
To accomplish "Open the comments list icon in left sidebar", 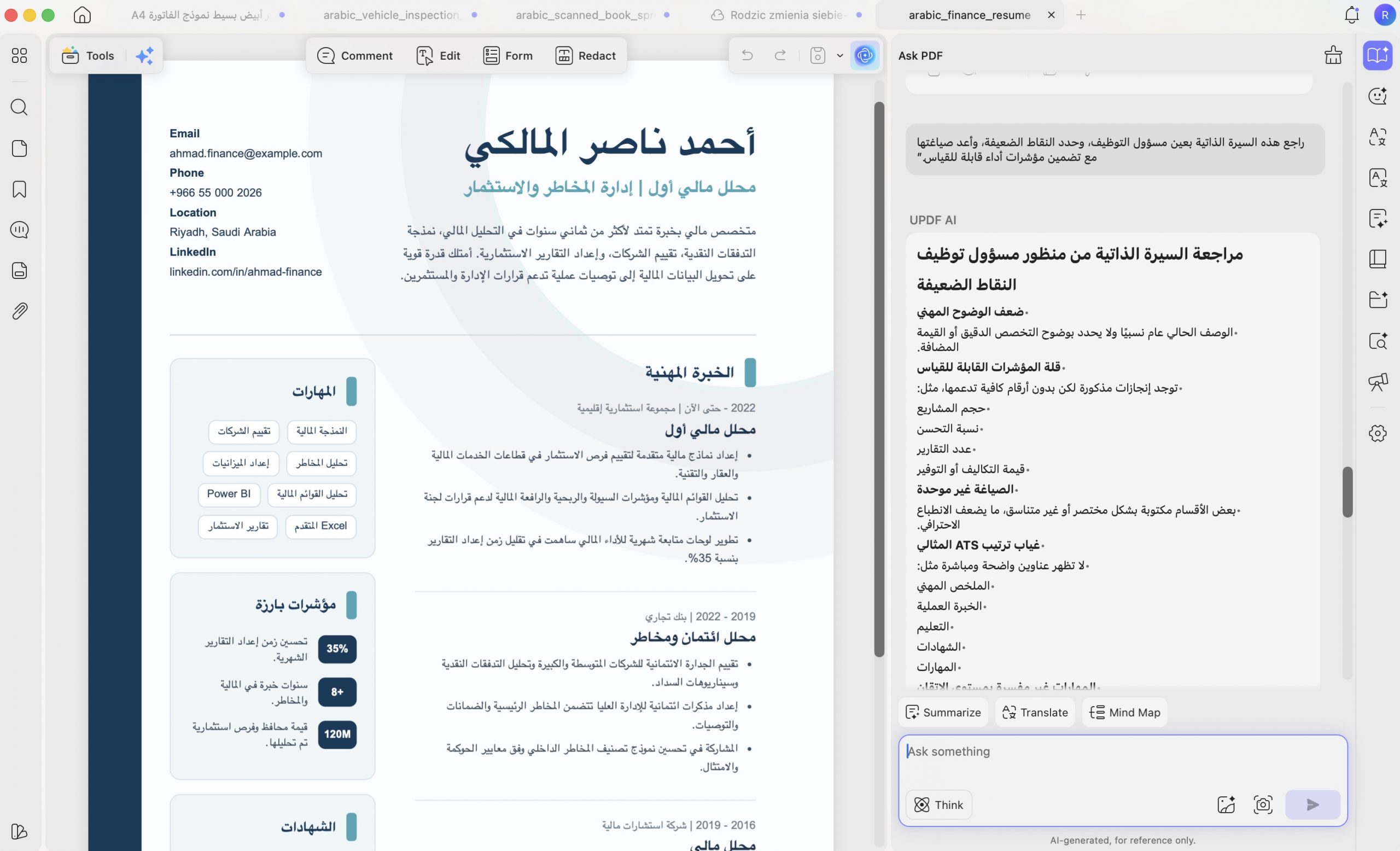I will point(19,230).
